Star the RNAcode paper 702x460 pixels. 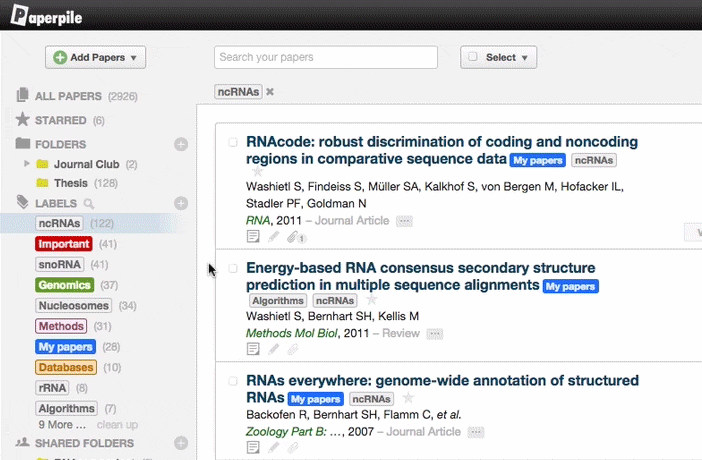click(x=257, y=172)
